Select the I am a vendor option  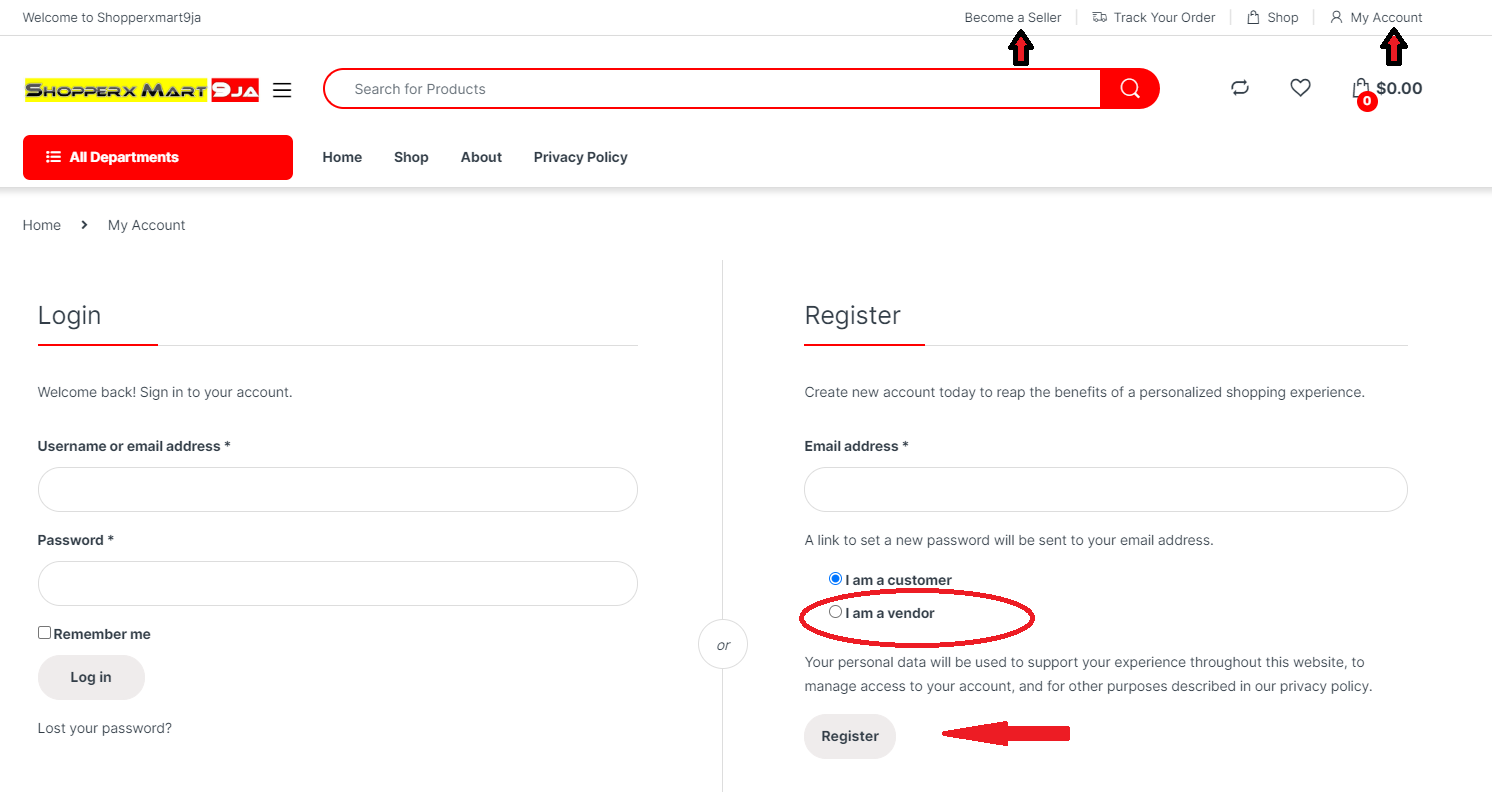[x=836, y=612]
